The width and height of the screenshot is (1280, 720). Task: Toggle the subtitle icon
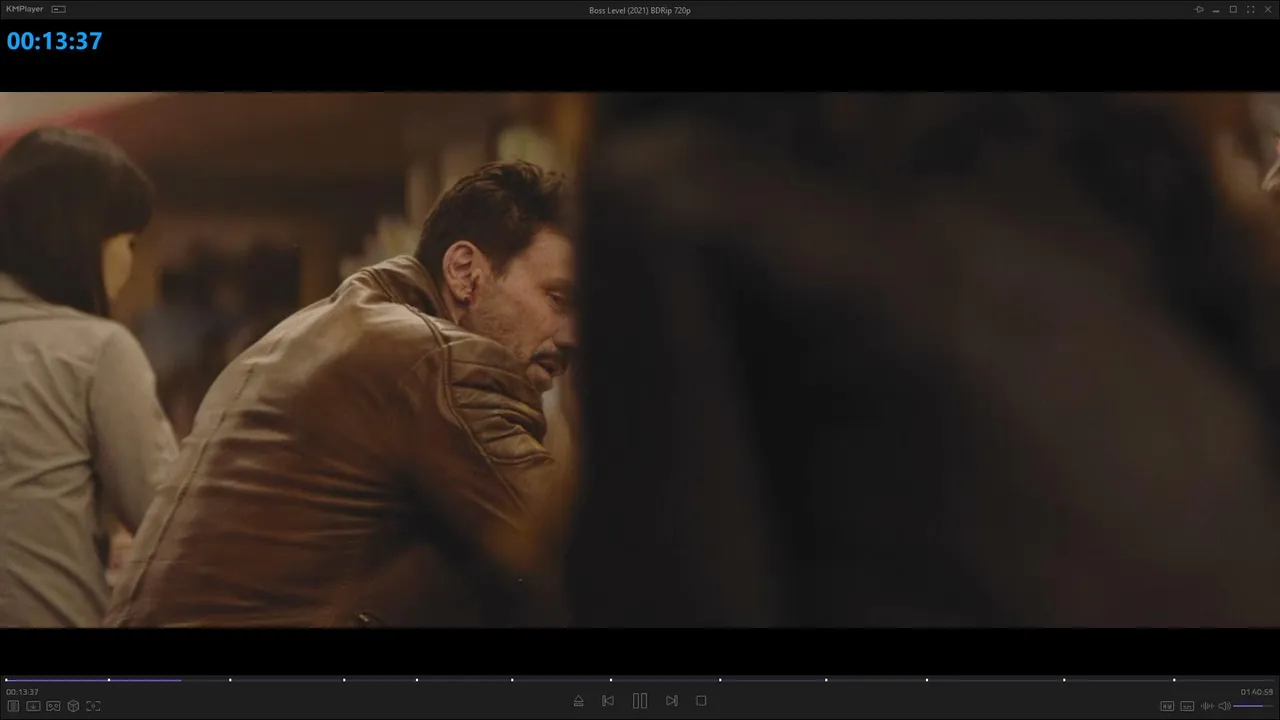(x=1187, y=706)
